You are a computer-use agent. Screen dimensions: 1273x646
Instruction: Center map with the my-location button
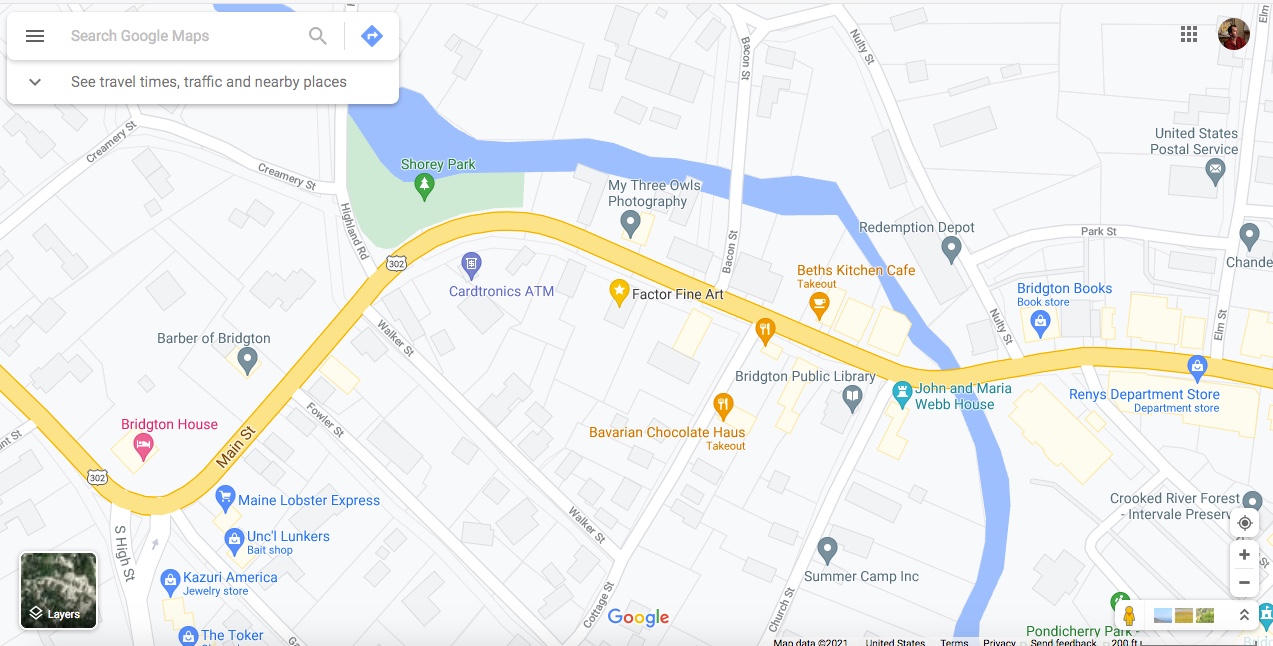coord(1245,523)
